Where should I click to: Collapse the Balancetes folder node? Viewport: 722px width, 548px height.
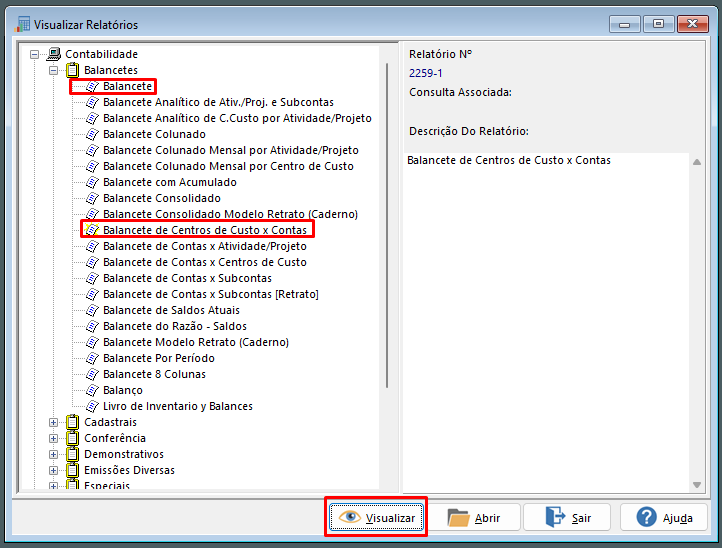(x=53, y=70)
